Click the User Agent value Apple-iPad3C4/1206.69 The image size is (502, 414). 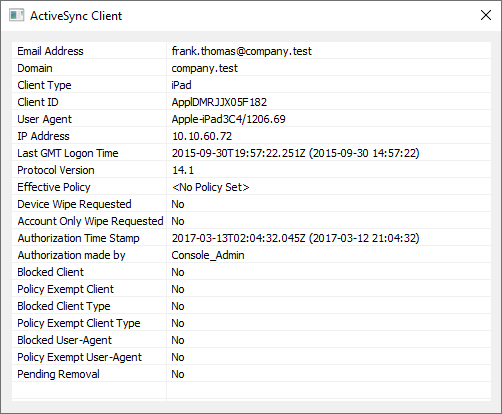pyautogui.click(x=229, y=119)
